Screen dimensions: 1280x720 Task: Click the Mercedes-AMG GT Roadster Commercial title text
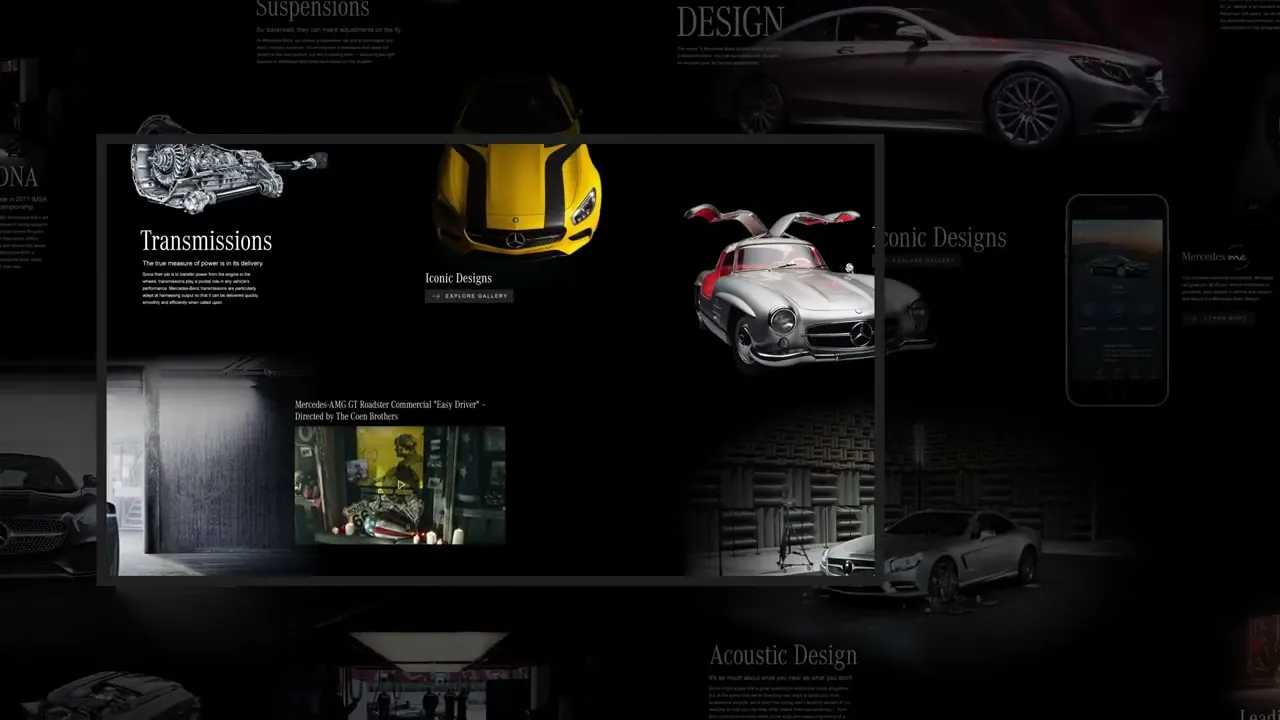point(390,410)
